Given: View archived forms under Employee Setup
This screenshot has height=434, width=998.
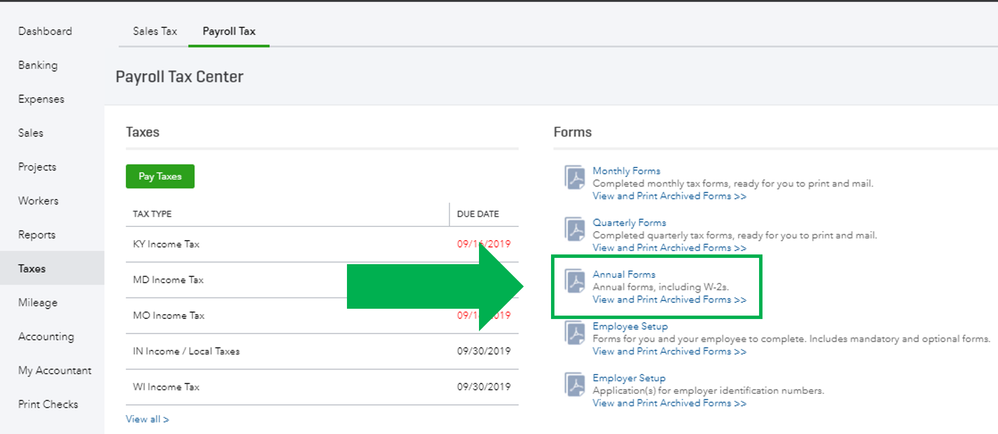Looking at the screenshot, I should pos(670,351).
